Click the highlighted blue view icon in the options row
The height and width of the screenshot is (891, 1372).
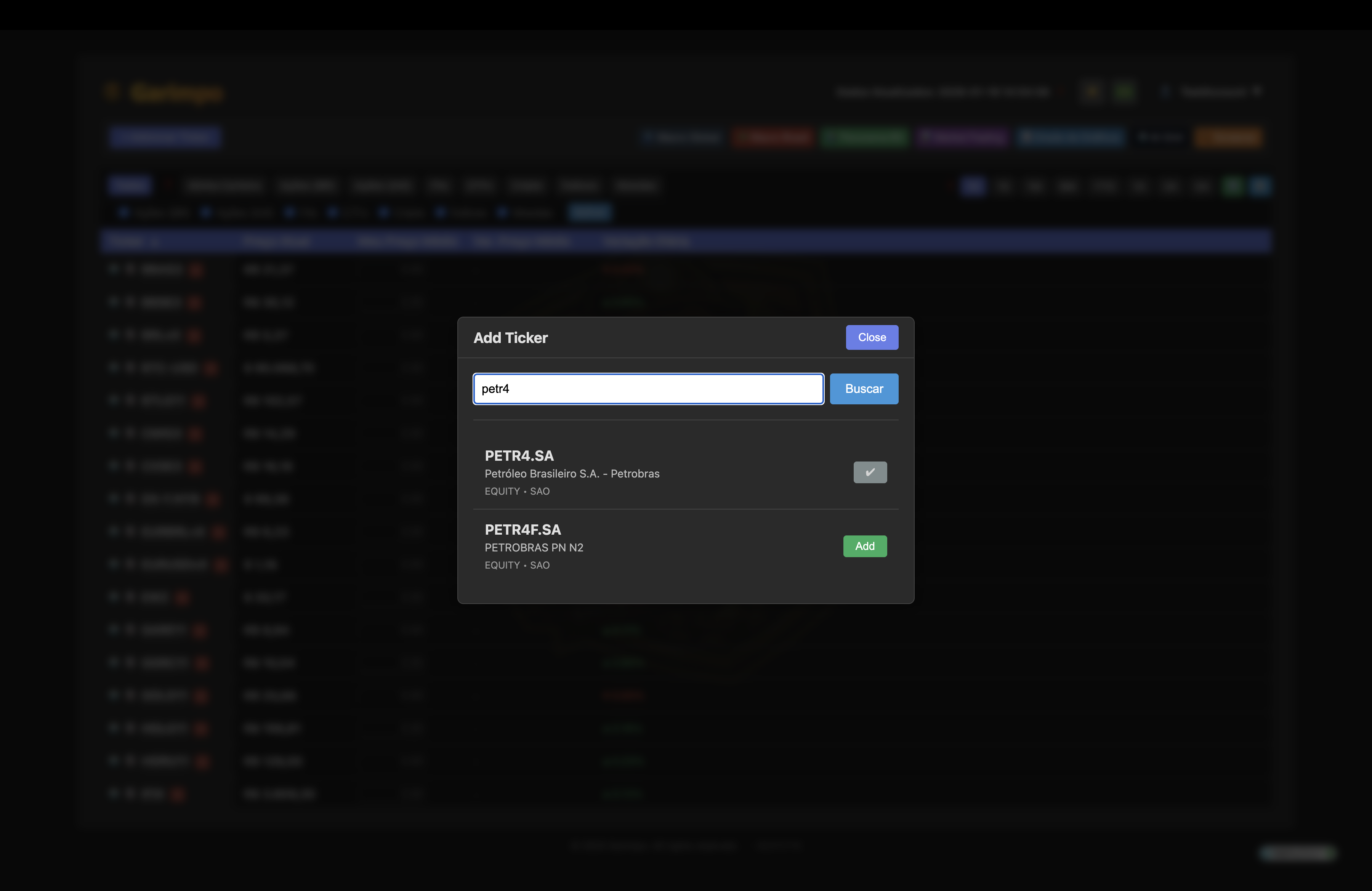click(x=973, y=186)
